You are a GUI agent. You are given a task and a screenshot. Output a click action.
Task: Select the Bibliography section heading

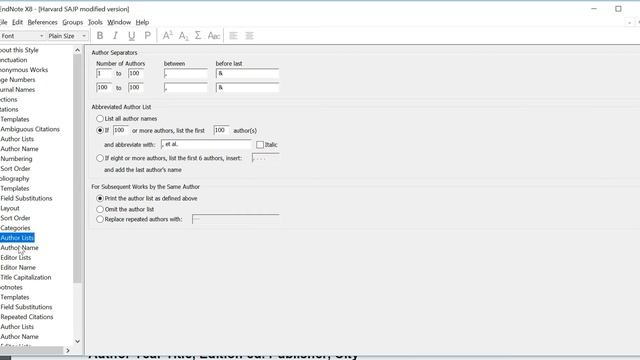click(x=15, y=179)
